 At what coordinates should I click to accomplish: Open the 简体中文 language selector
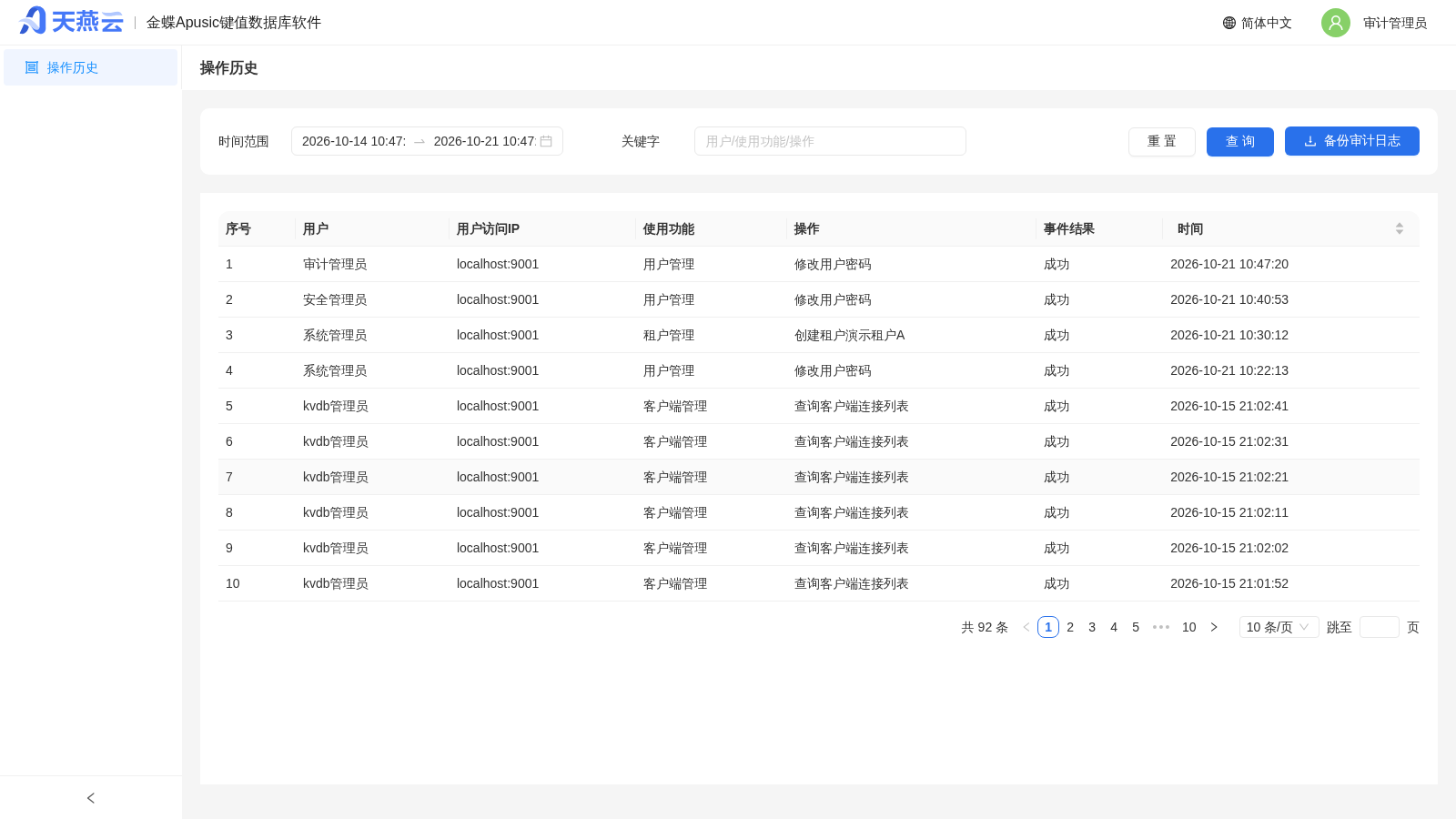pos(1258,23)
